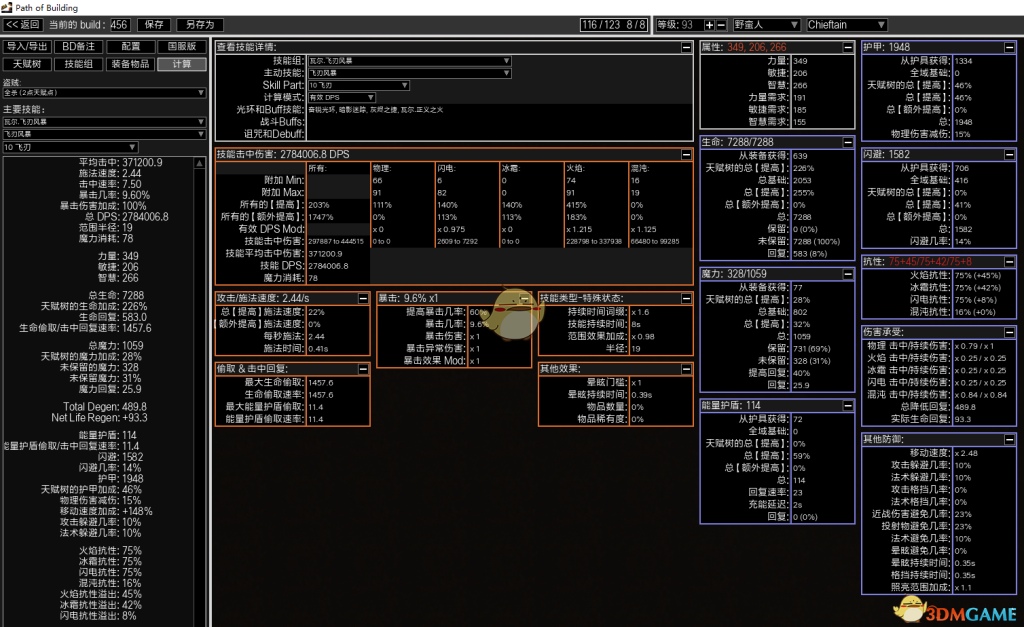
Task: Click the 116 / 123 passive points counter
Action: [614, 25]
